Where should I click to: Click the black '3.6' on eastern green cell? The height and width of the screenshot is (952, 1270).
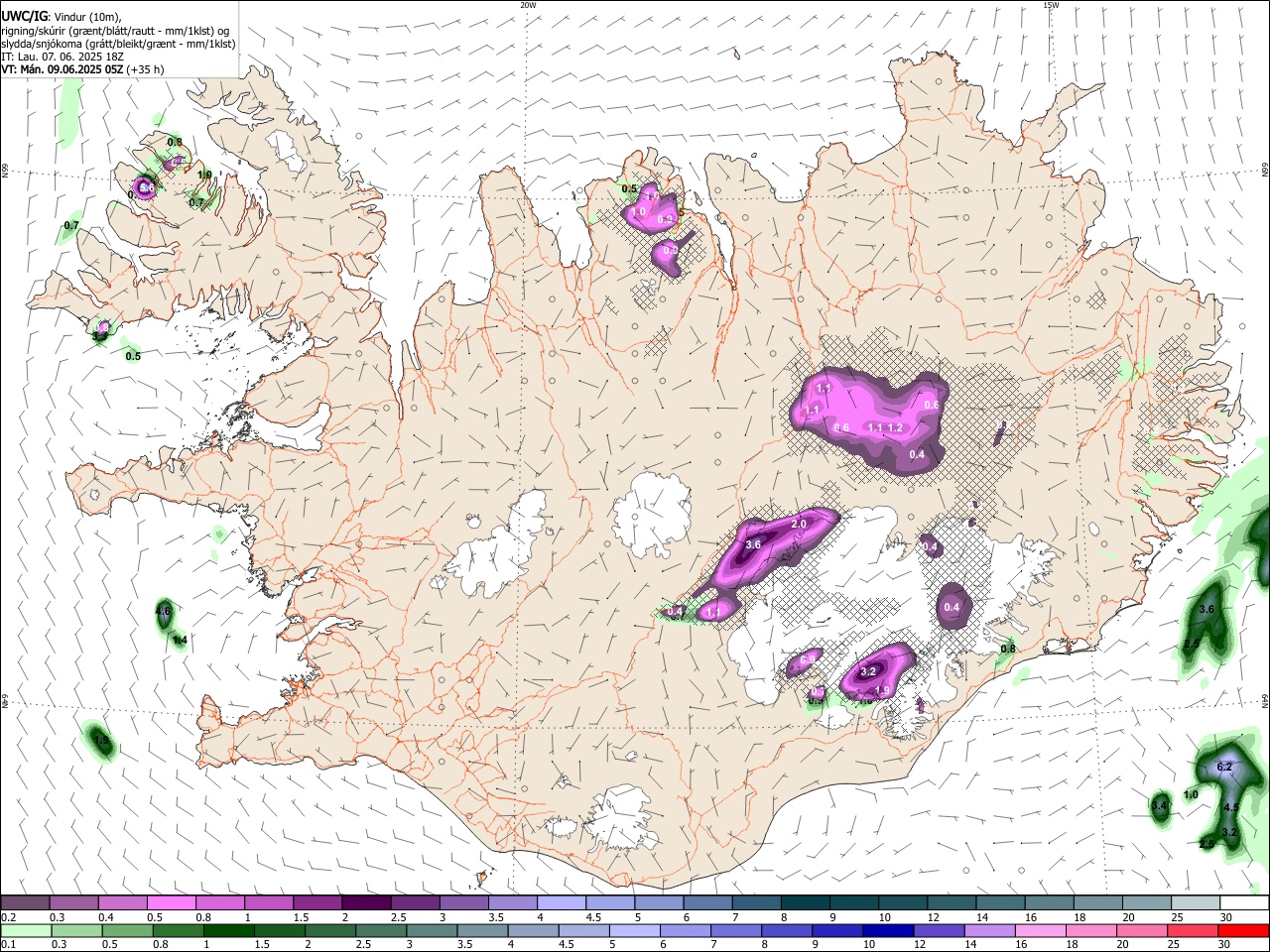coord(1207,609)
